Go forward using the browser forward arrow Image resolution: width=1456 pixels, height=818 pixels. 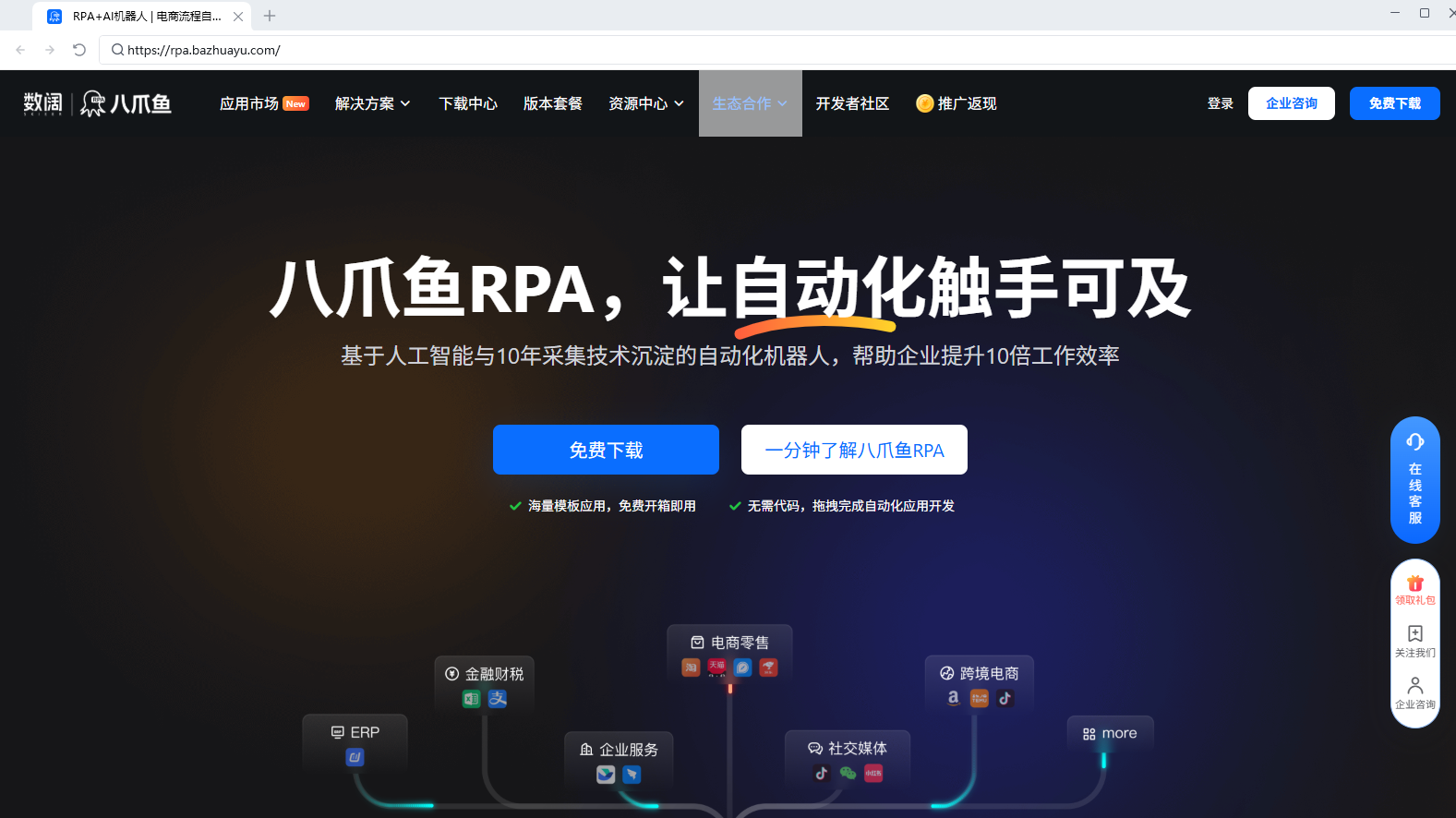50,50
